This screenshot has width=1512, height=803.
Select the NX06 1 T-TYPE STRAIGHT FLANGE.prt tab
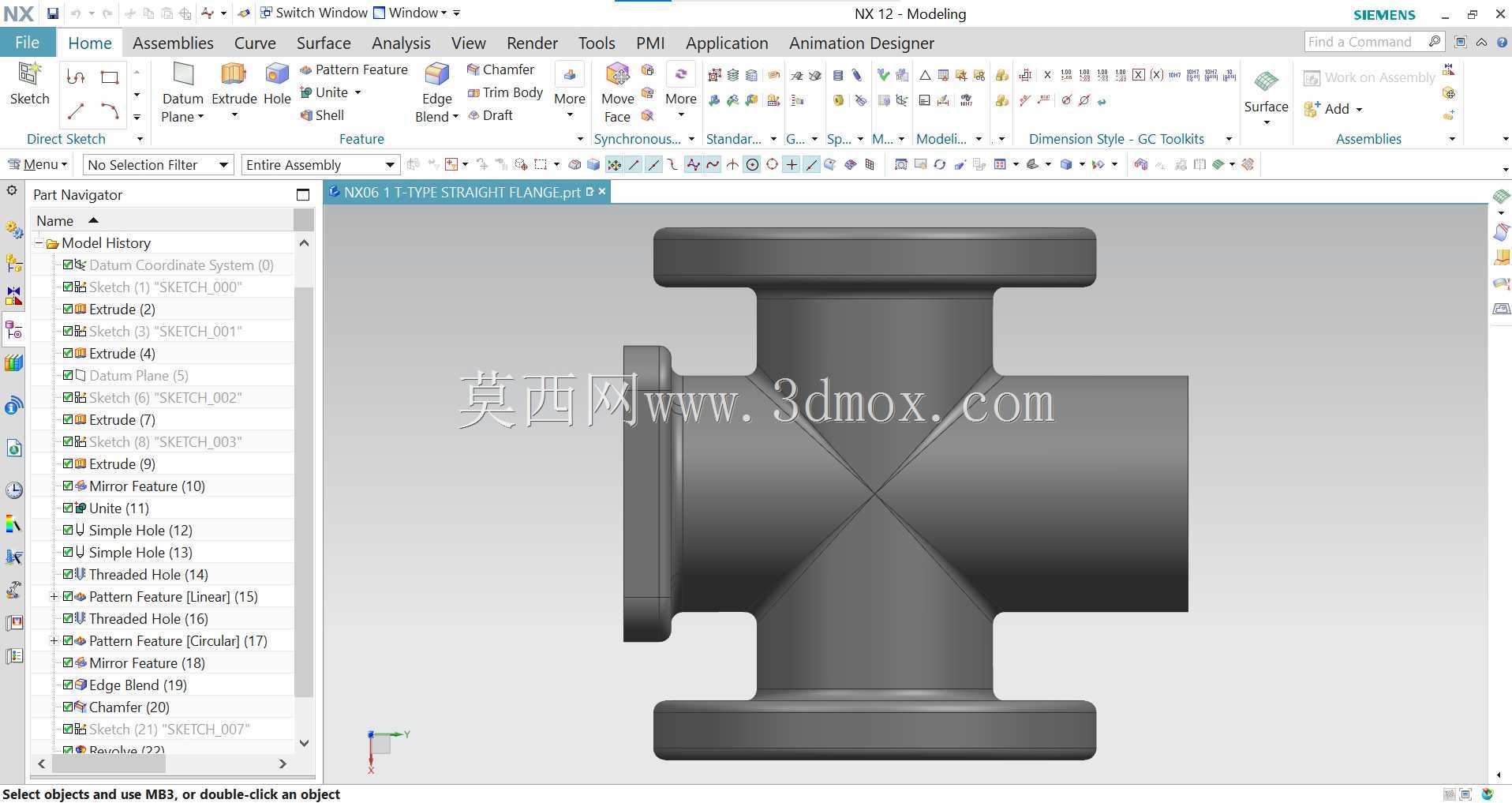tap(462, 192)
